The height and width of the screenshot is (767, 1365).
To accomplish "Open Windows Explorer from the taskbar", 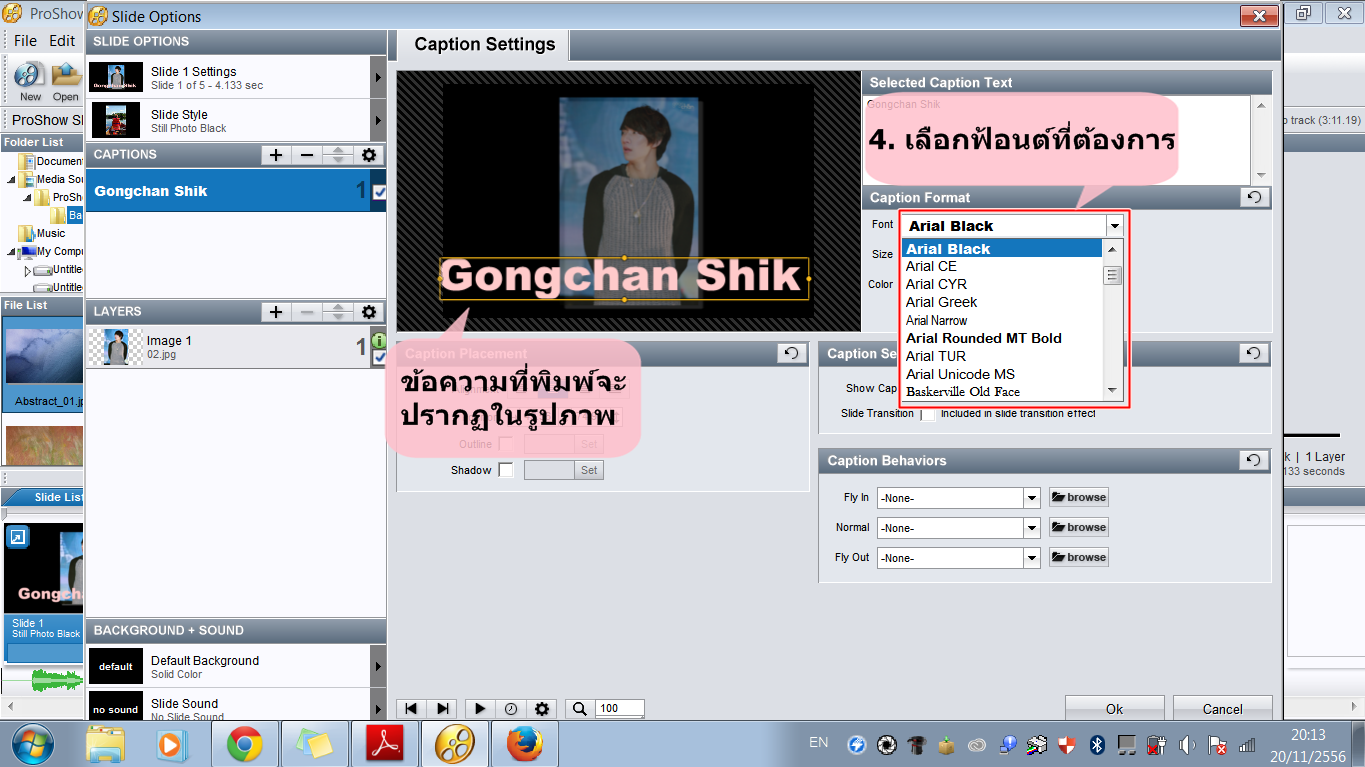I will pos(105,745).
